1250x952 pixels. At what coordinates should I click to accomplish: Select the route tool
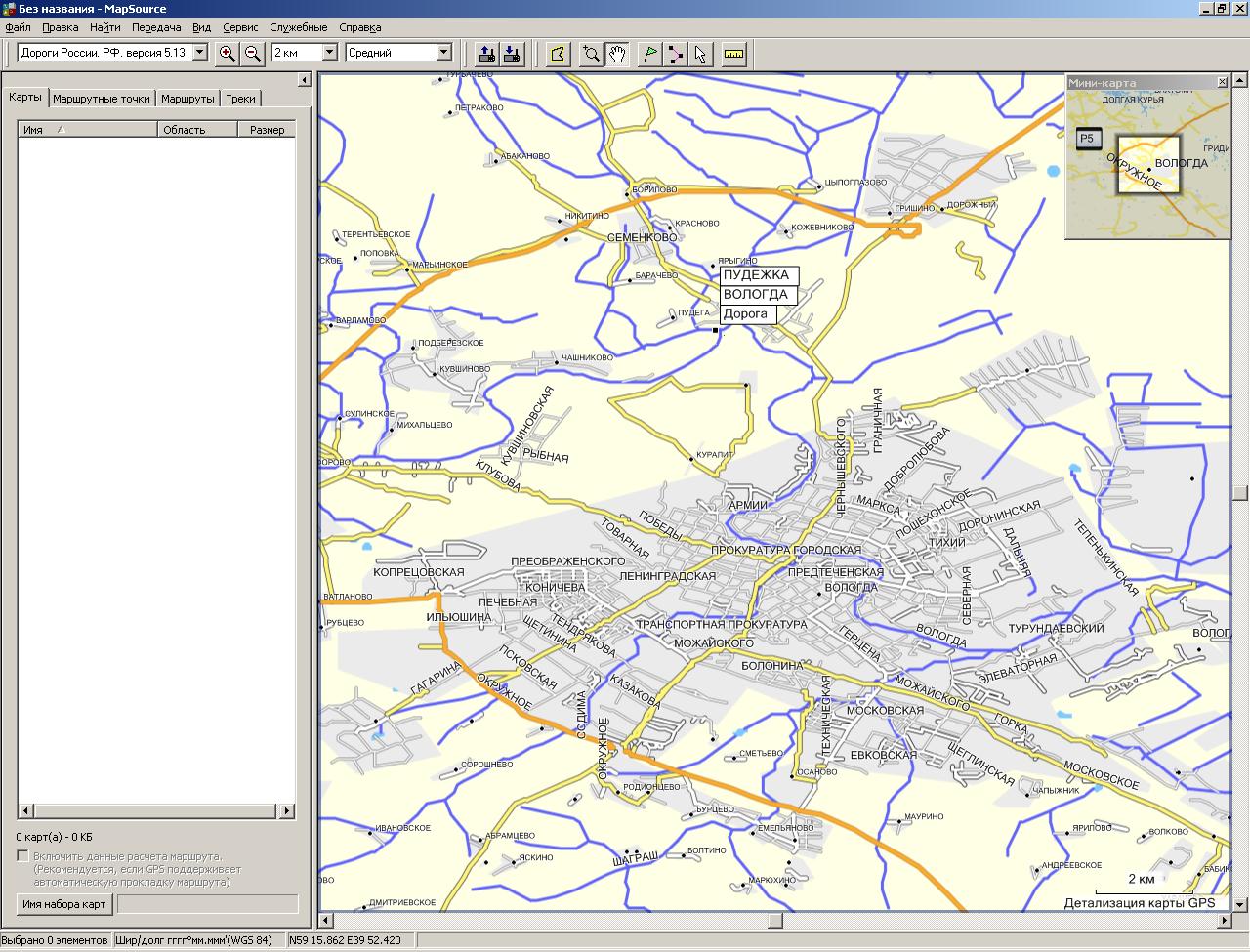coord(675,54)
